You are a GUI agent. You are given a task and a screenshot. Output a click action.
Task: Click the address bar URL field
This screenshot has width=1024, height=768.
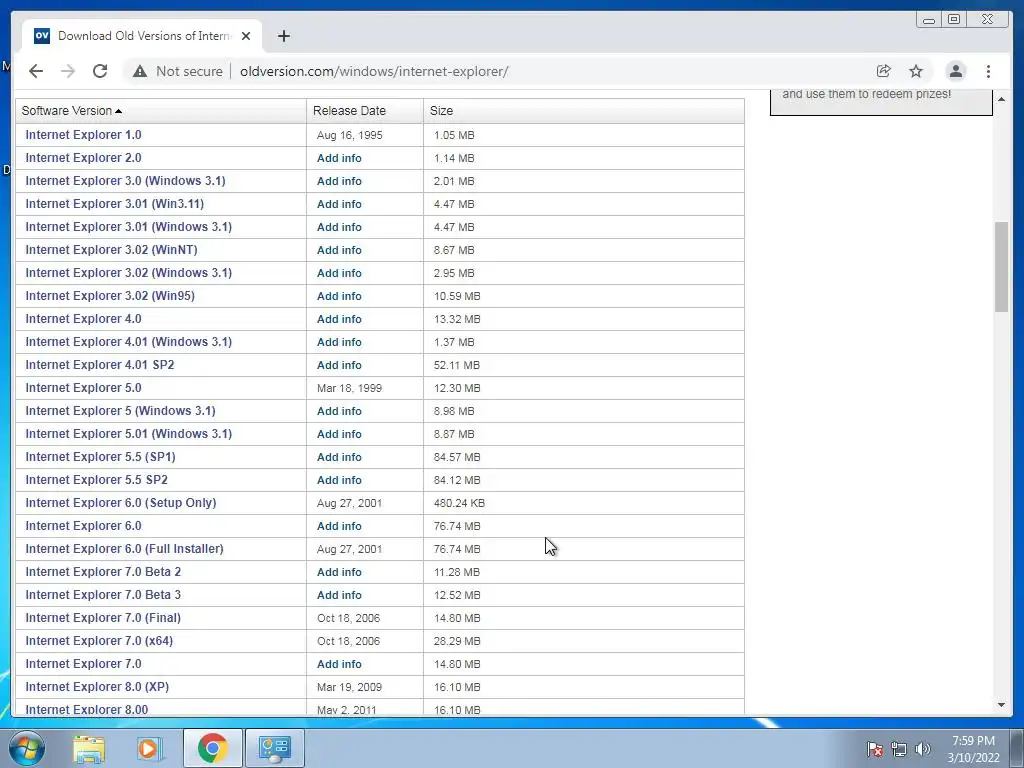pos(374,71)
